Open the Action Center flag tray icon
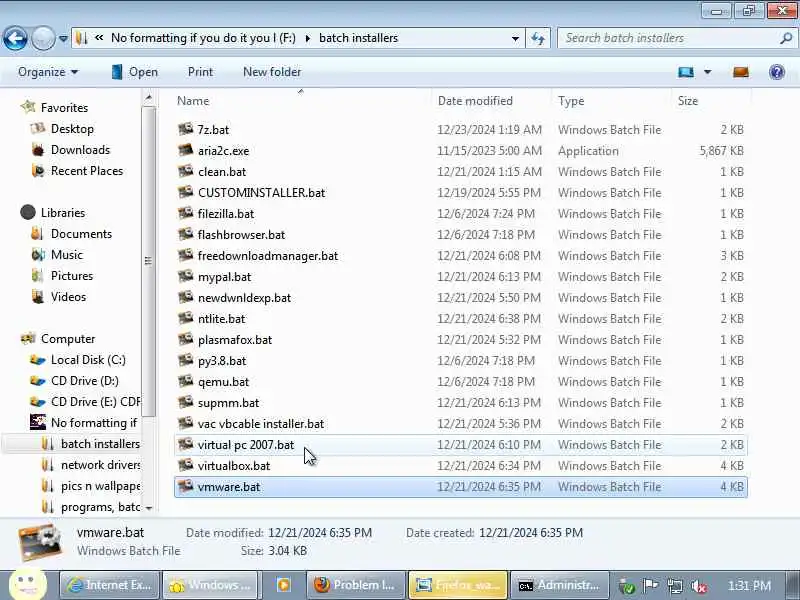 (x=651, y=586)
